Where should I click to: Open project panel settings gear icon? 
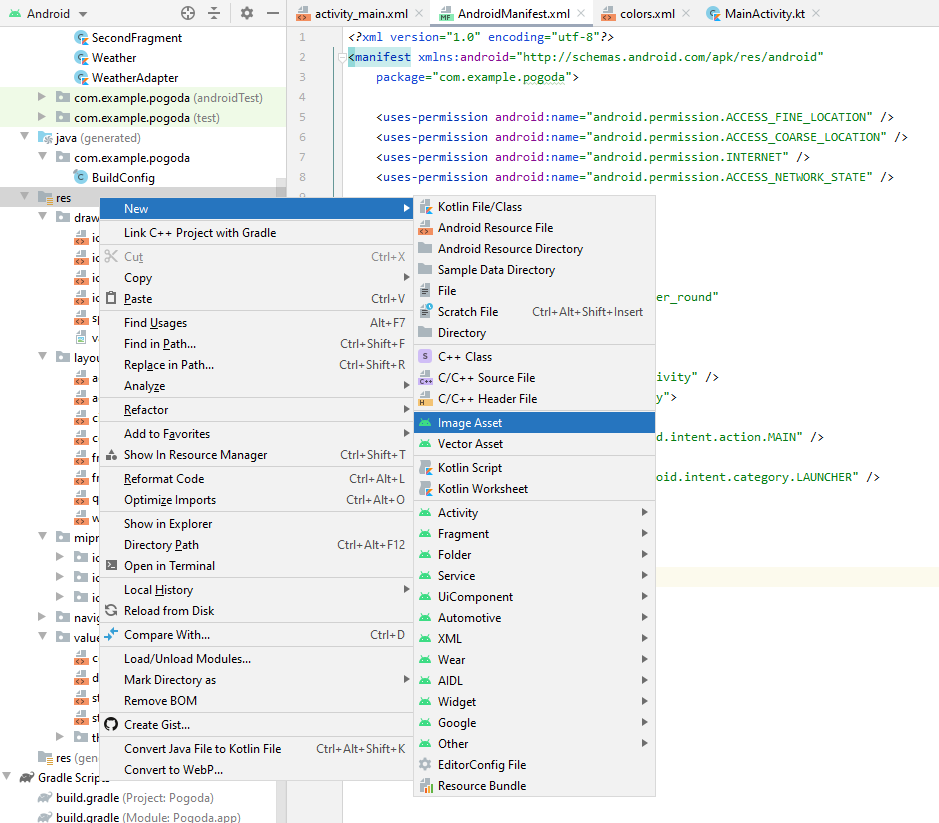tap(246, 13)
